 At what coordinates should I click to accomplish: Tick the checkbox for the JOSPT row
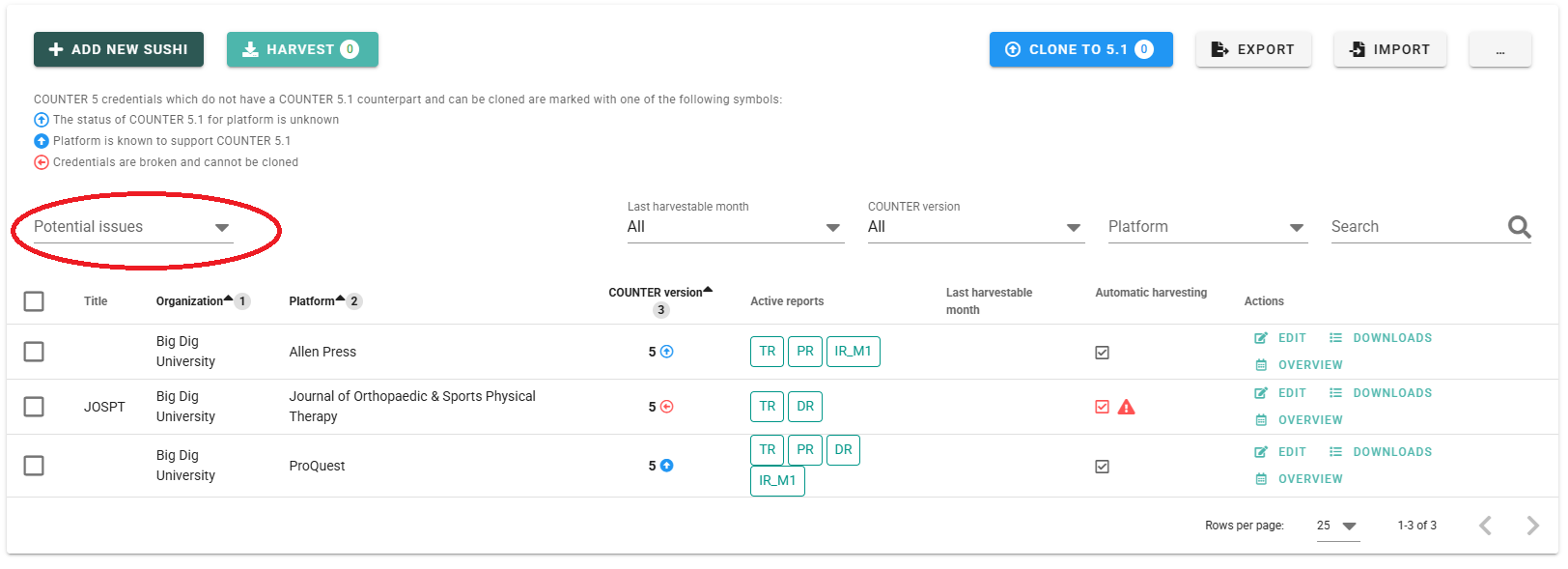[34, 407]
